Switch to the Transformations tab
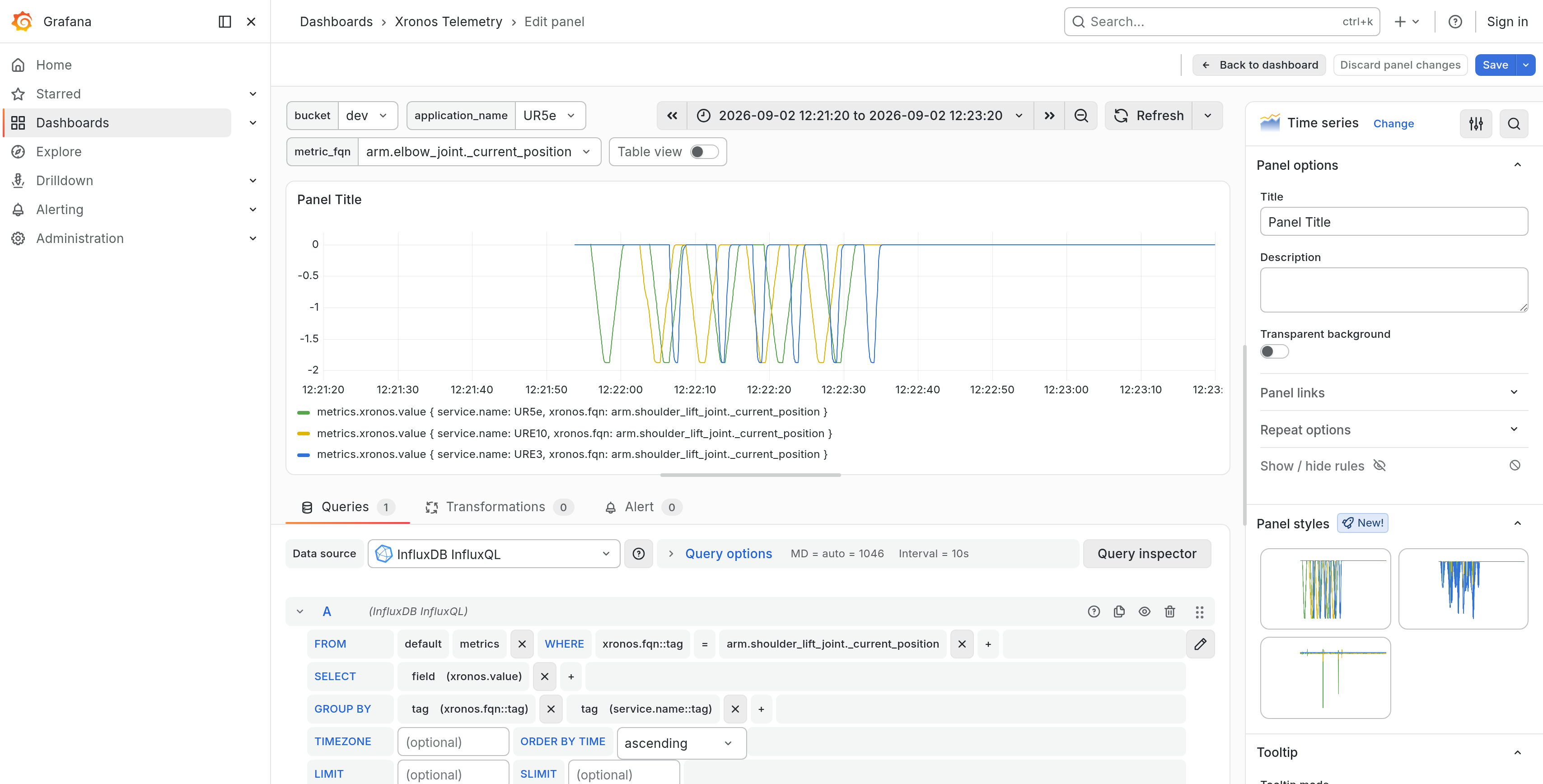This screenshot has height=784, width=1543. 499,507
